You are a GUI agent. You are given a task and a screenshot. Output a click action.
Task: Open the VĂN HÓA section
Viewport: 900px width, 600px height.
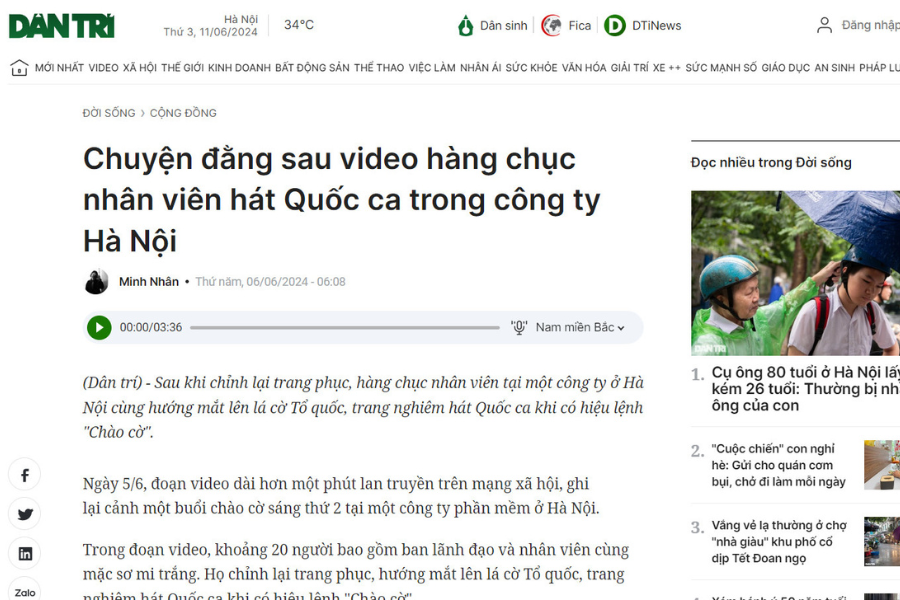(x=584, y=68)
